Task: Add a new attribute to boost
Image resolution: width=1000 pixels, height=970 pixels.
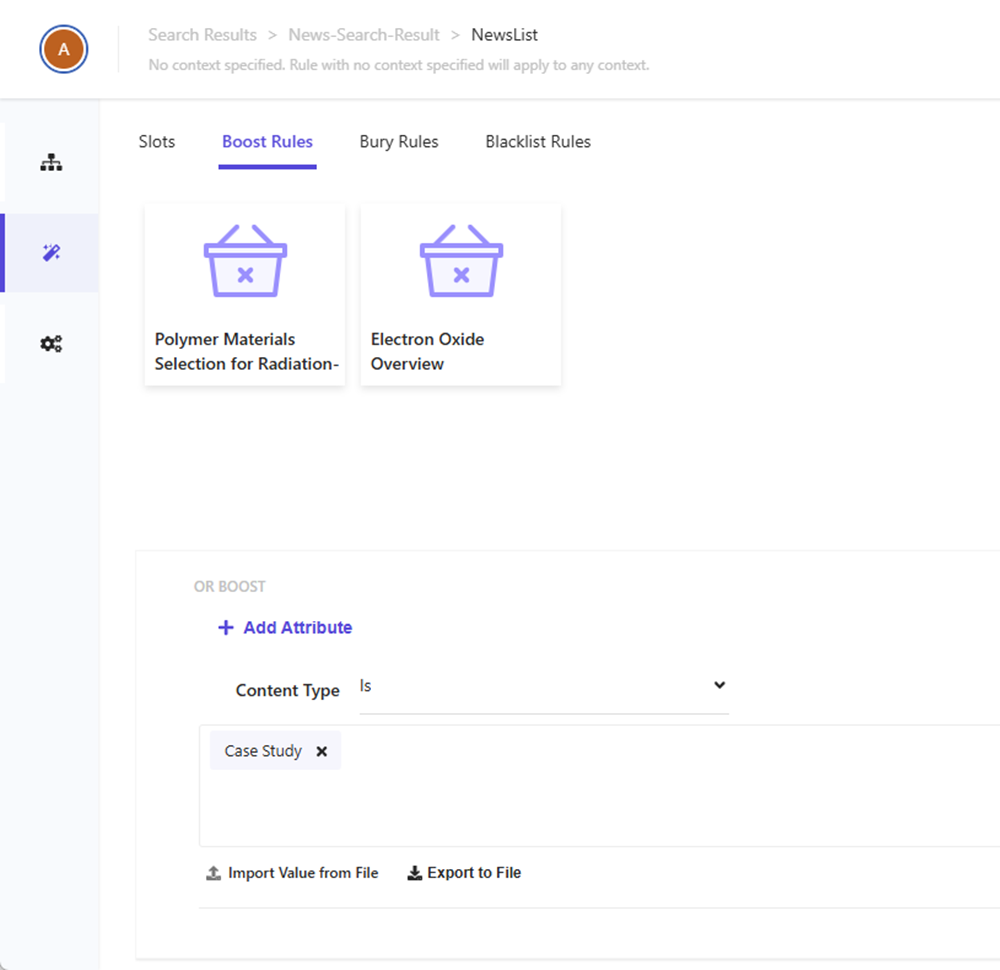Action: (285, 628)
